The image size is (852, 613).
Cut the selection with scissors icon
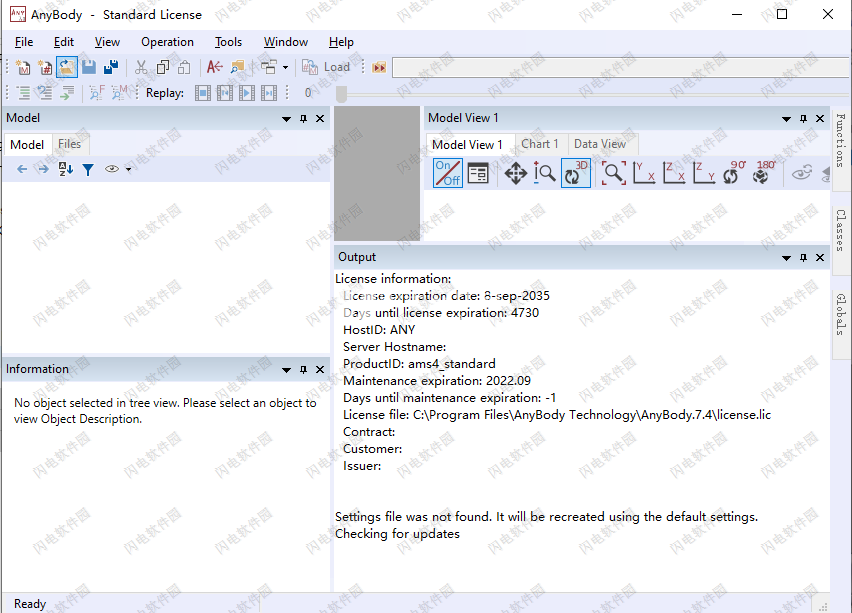pyautogui.click(x=141, y=67)
